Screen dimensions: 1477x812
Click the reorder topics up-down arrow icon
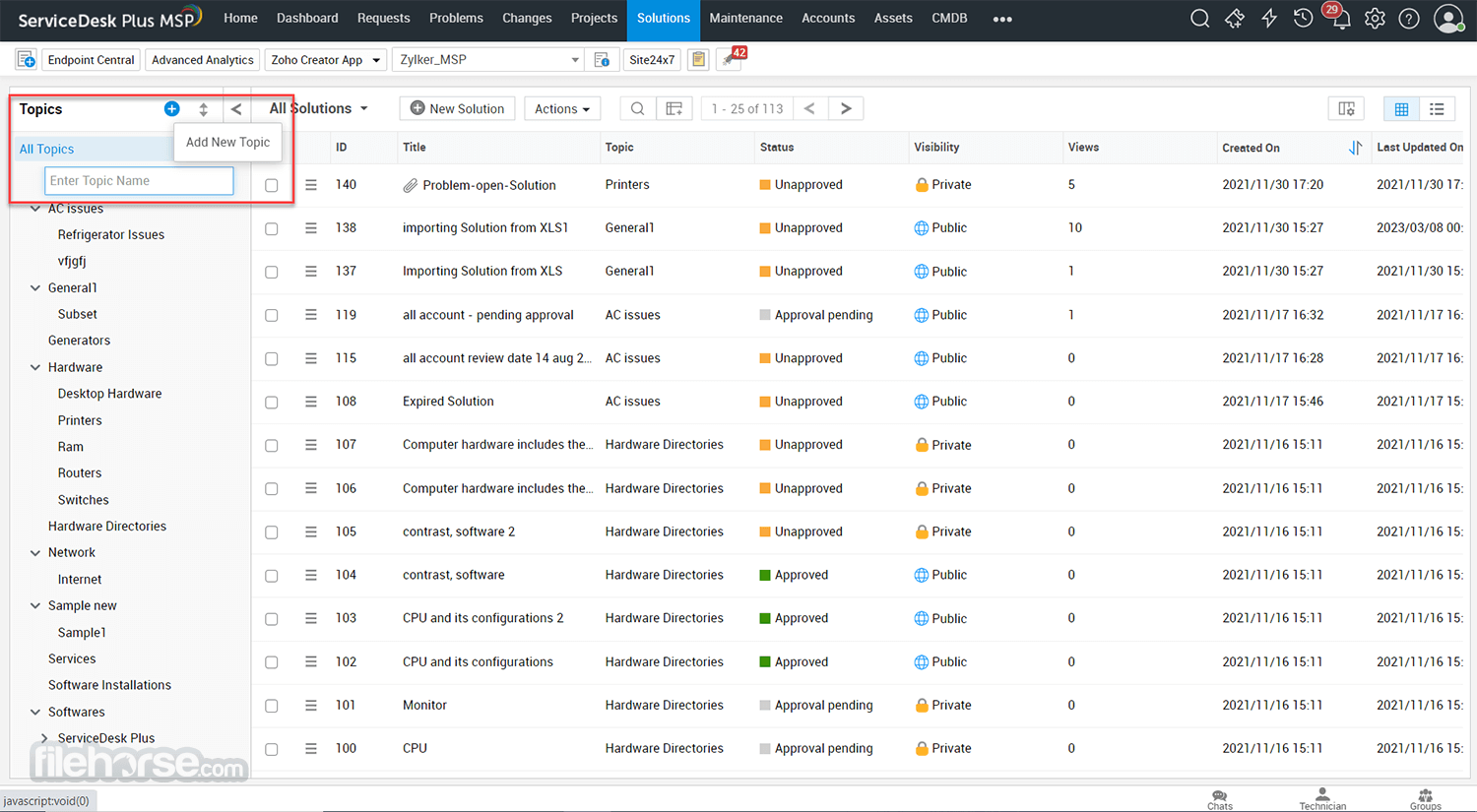(x=204, y=109)
